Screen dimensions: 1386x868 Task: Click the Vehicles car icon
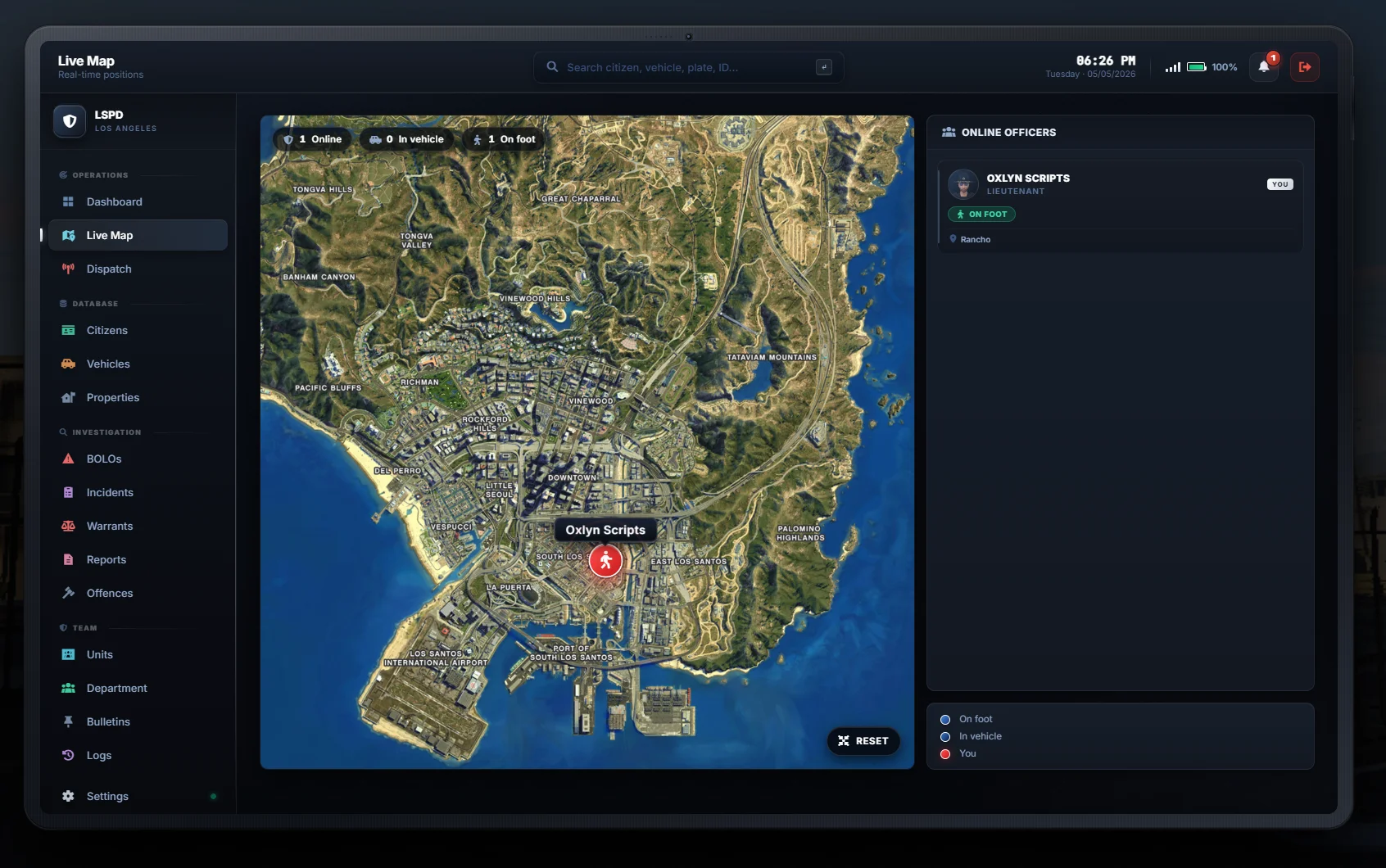(68, 364)
